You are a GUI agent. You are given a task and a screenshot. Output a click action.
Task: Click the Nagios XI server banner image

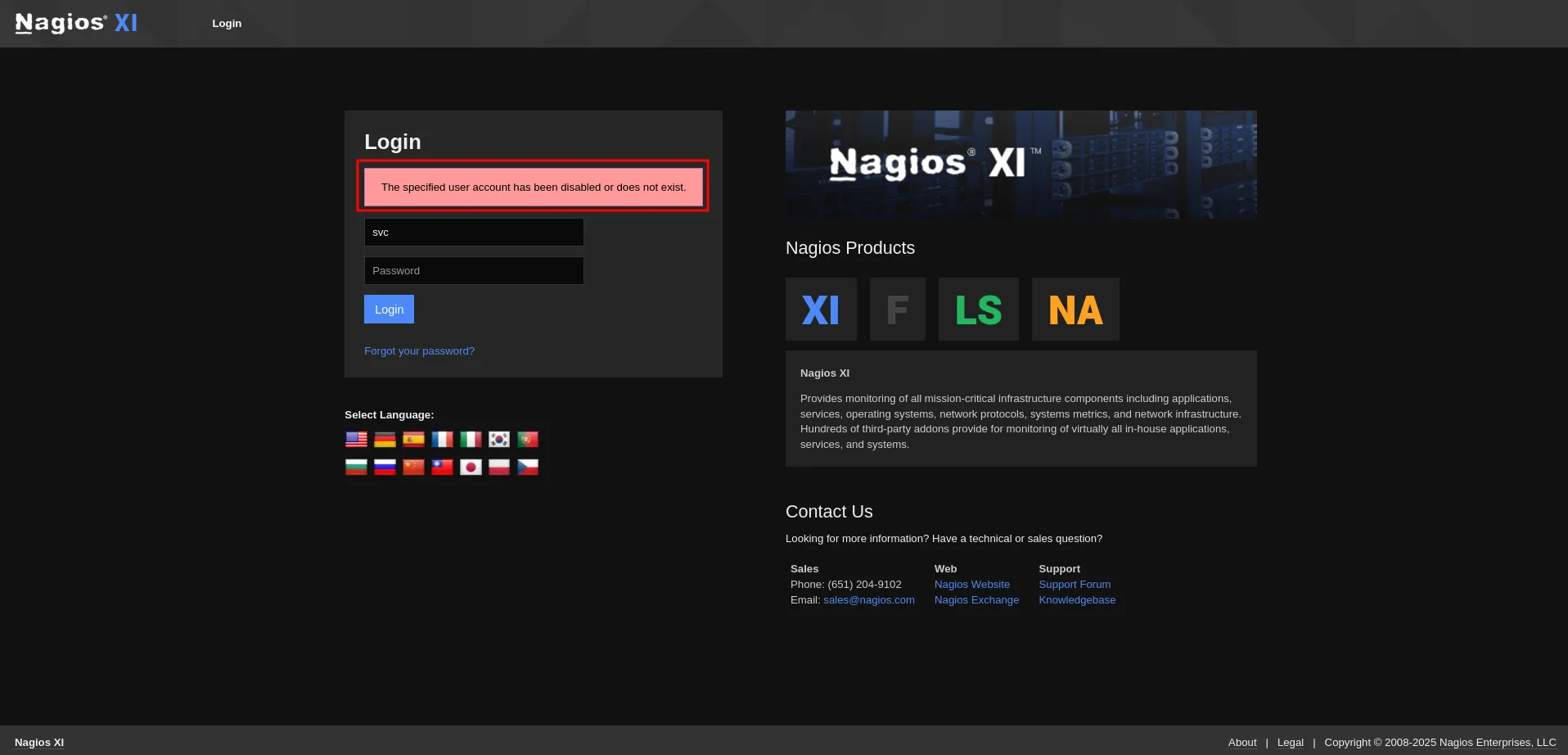(1021, 165)
